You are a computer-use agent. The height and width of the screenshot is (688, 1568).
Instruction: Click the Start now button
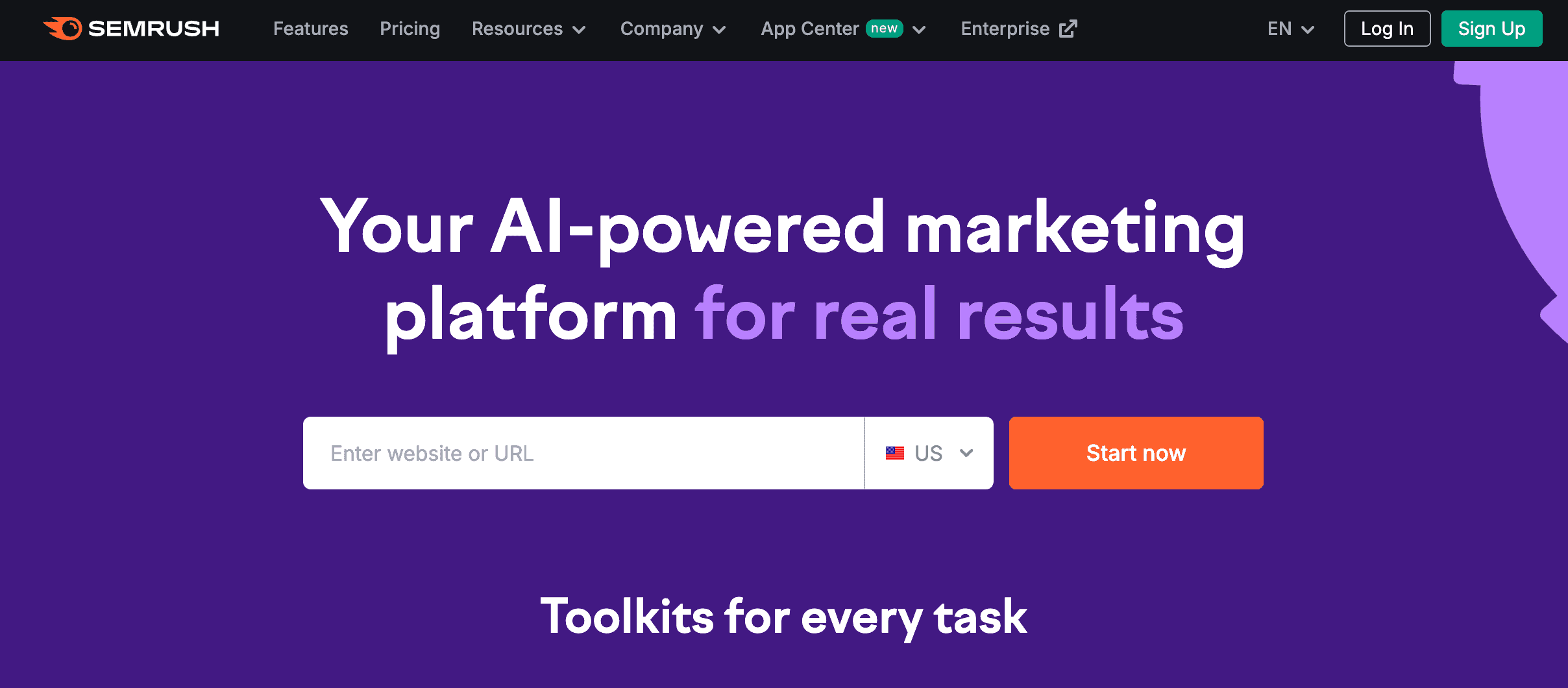tap(1135, 453)
